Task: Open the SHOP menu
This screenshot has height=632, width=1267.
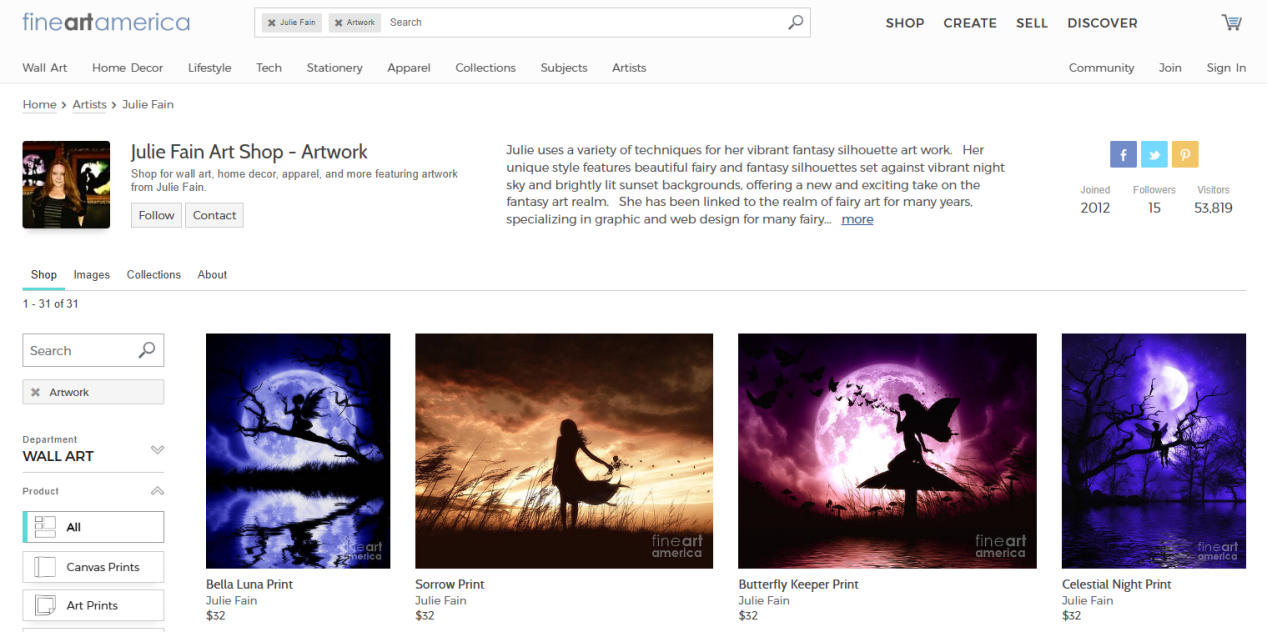Action: [904, 23]
